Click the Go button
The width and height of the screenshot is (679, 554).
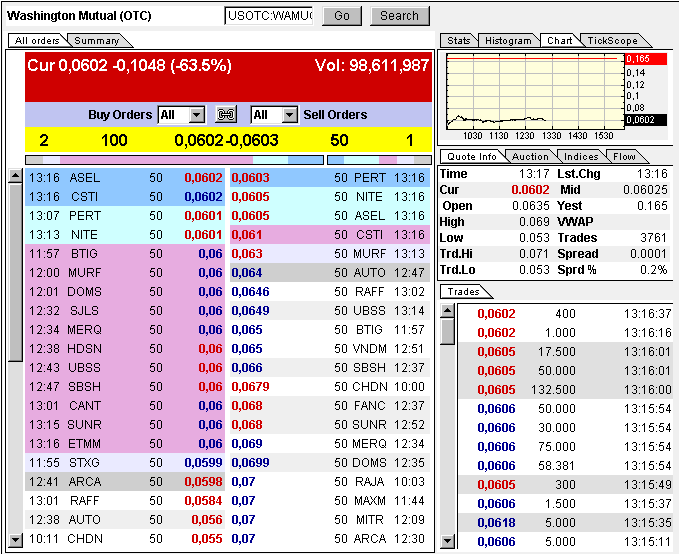pos(342,16)
